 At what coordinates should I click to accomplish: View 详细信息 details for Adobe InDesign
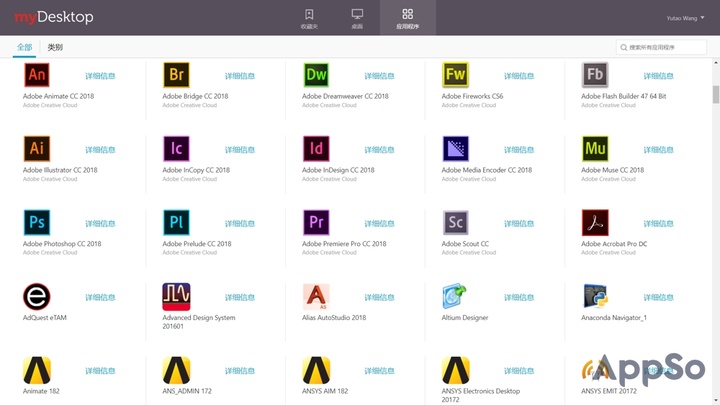[379, 149]
